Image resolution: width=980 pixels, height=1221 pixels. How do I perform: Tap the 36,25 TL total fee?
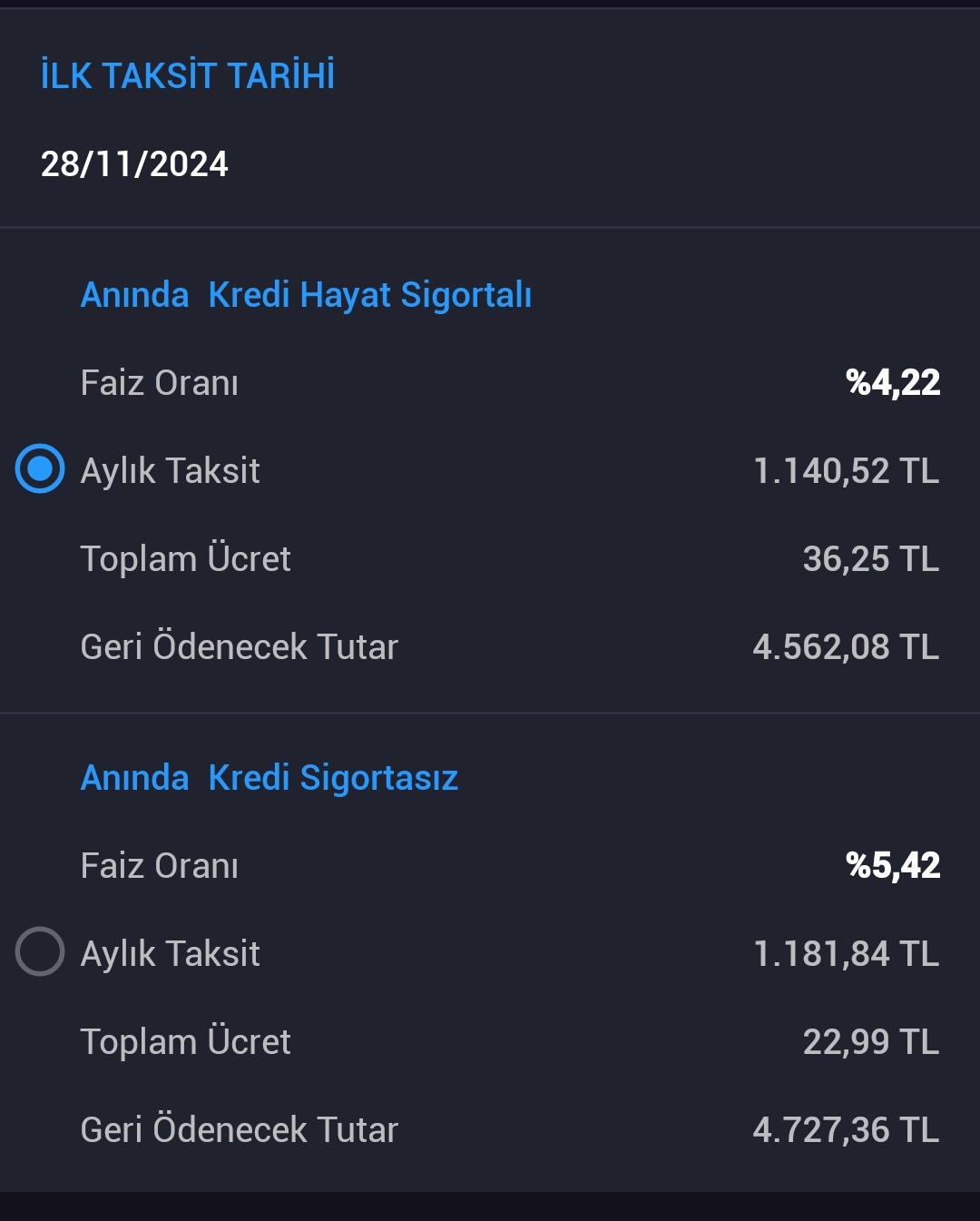pos(870,559)
